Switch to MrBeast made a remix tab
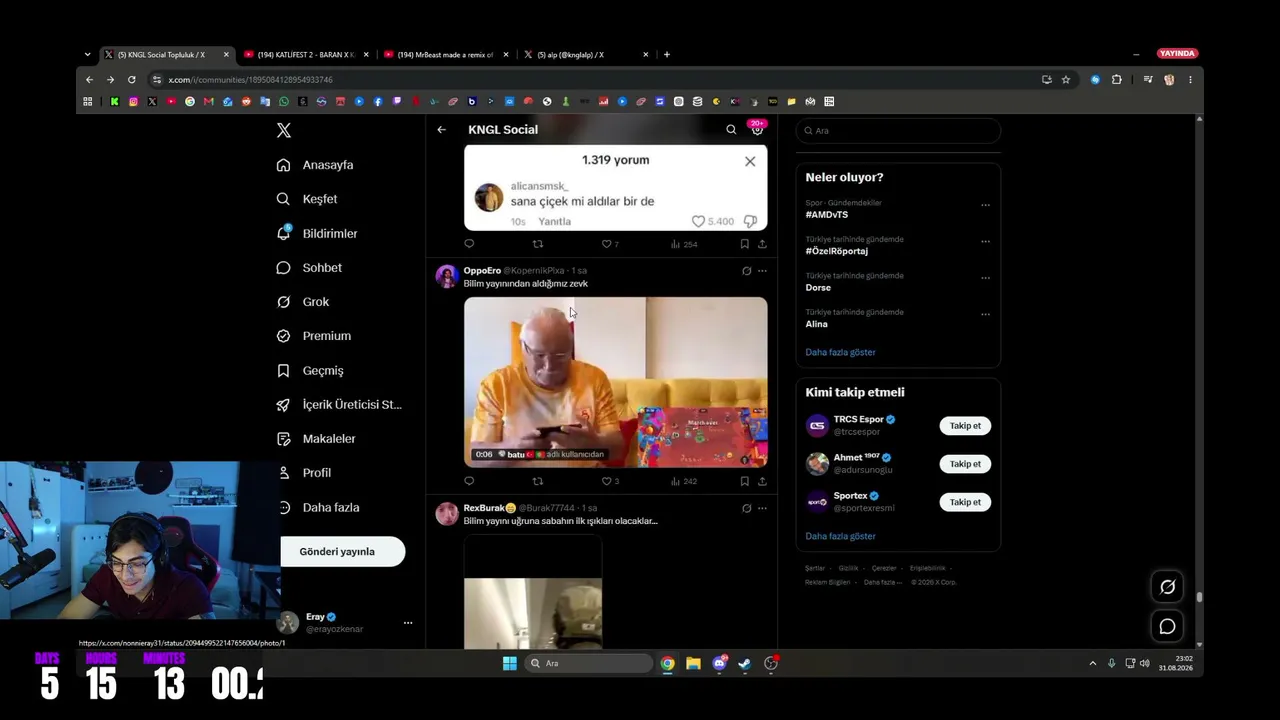Viewport: 1280px width, 720px height. pyautogui.click(x=445, y=55)
